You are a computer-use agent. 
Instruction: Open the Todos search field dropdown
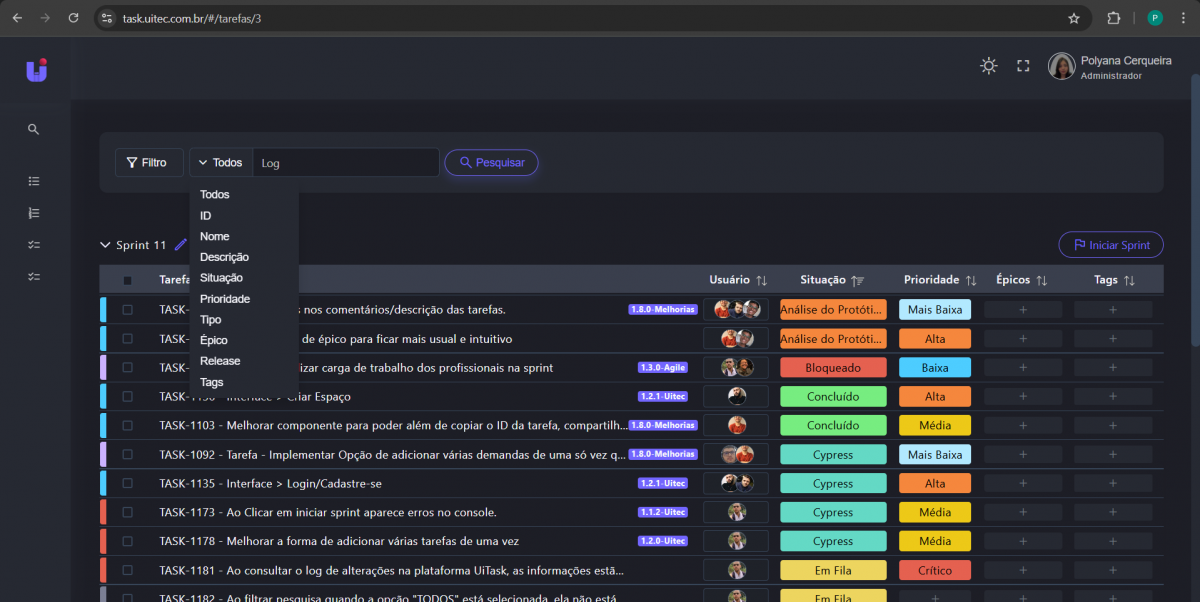[220, 163]
